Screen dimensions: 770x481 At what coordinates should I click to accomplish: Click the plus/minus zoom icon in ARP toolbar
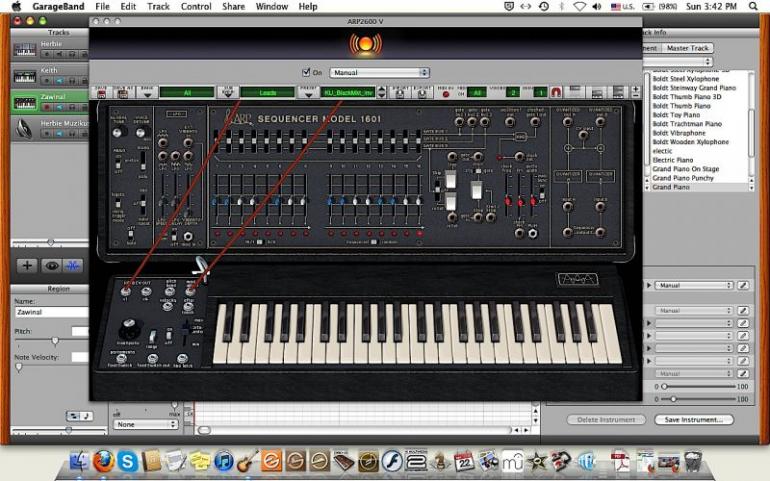[x=635, y=92]
